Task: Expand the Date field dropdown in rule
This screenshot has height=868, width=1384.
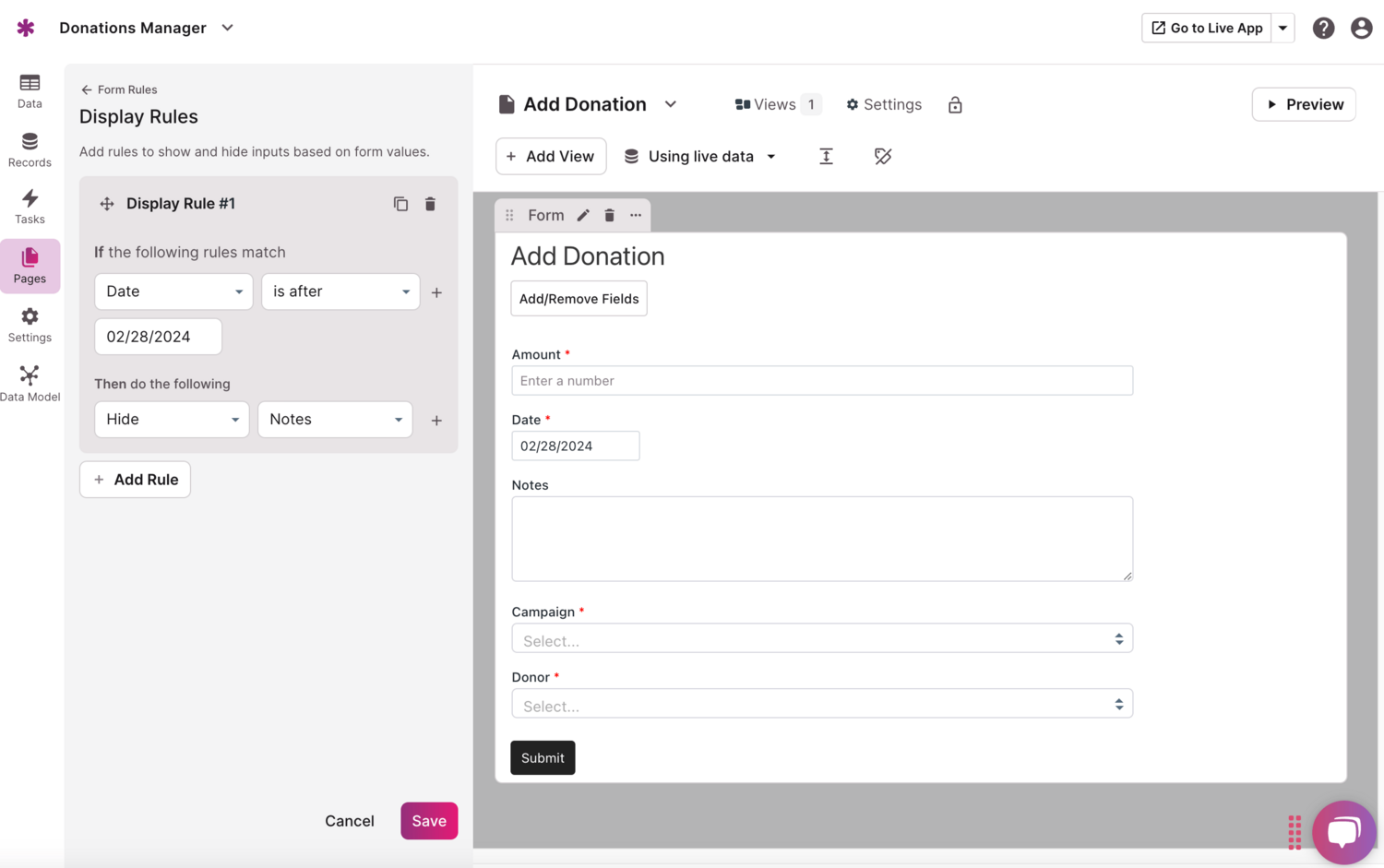Action: click(x=173, y=291)
